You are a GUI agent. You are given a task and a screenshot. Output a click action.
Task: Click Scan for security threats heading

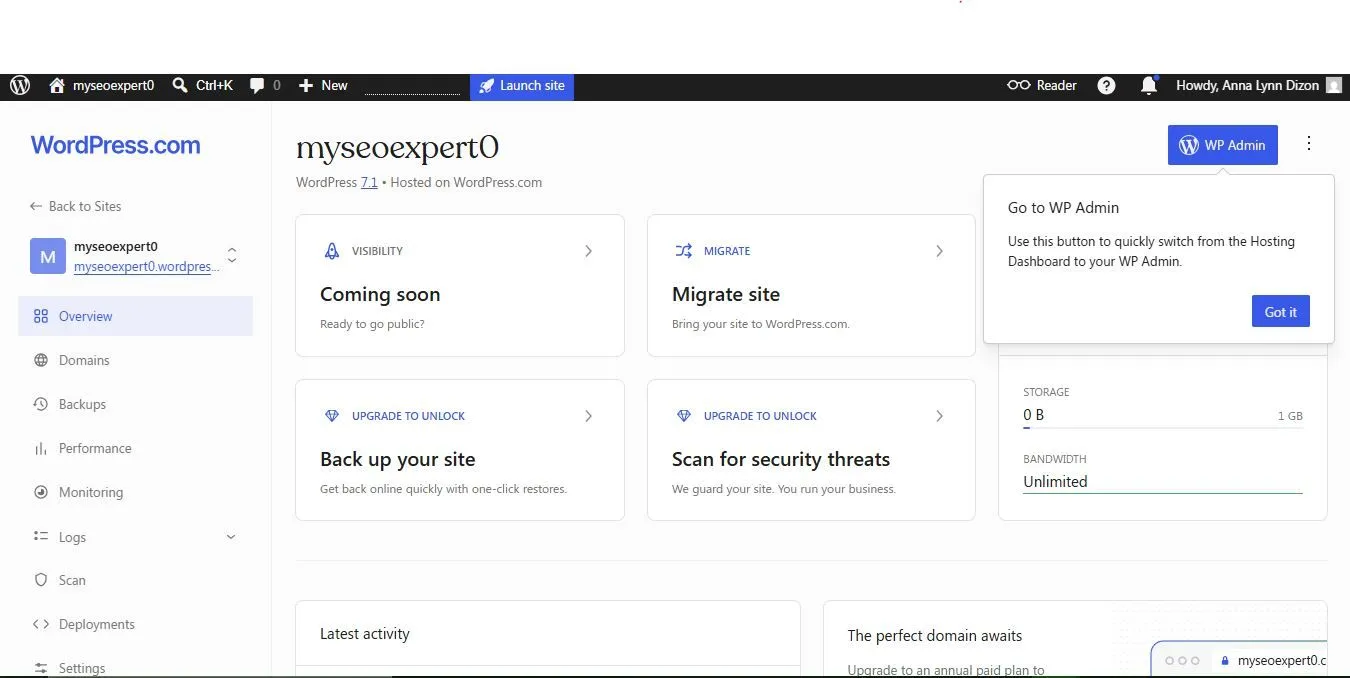(781, 459)
